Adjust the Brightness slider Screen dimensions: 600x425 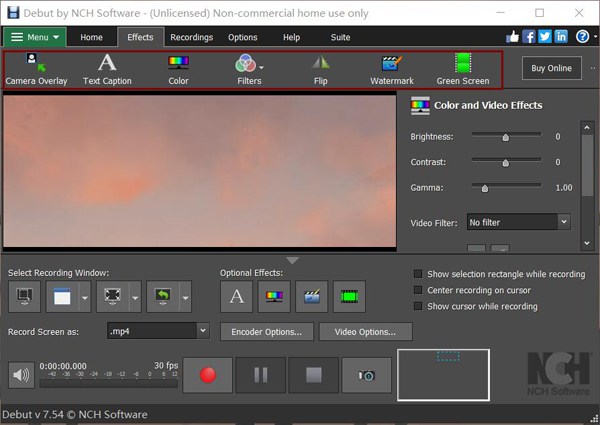point(506,137)
